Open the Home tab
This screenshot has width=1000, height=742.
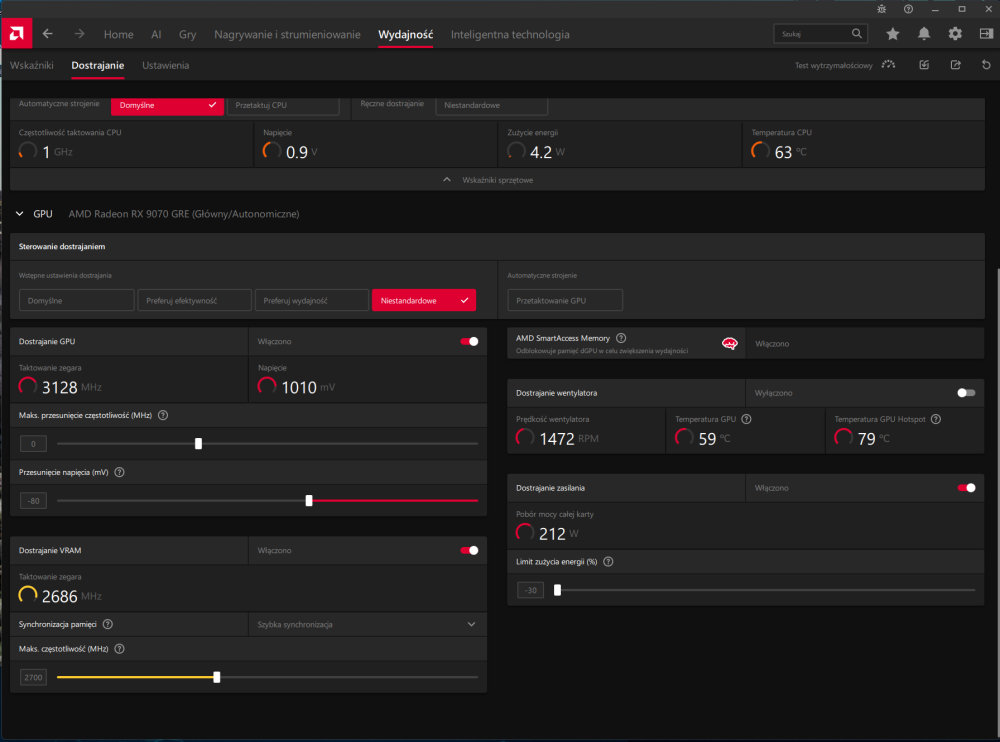[119, 34]
